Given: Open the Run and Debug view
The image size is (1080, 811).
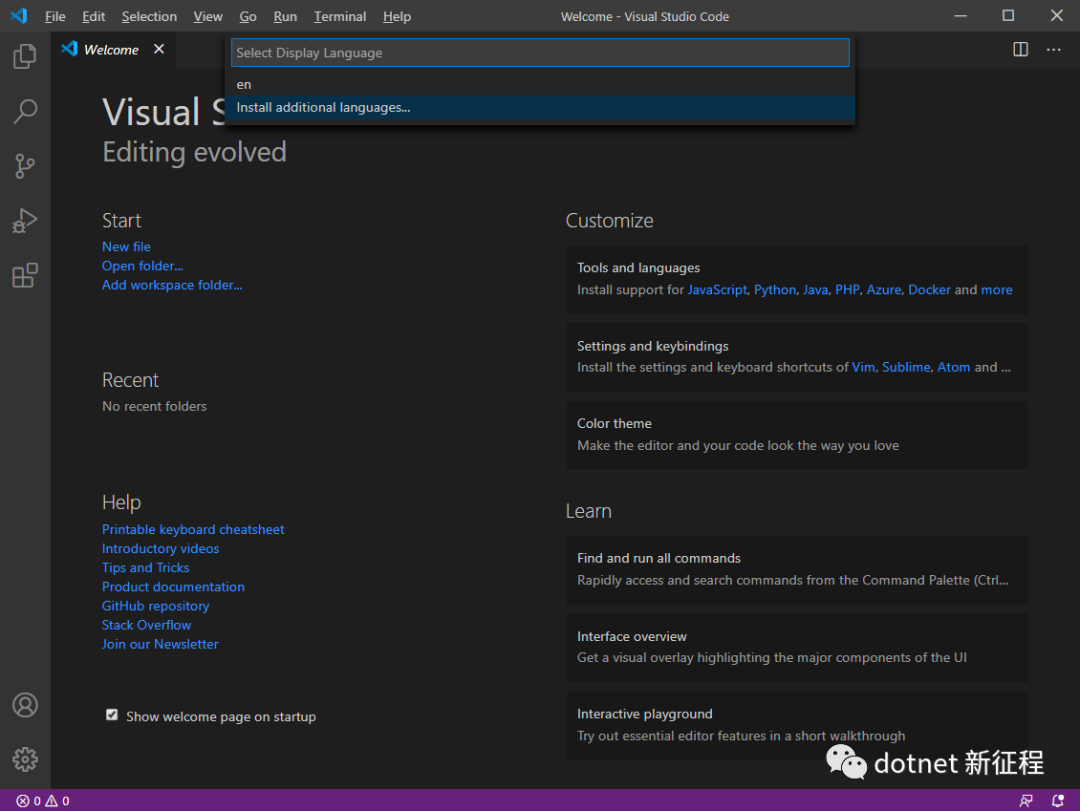Looking at the screenshot, I should coord(25,220).
